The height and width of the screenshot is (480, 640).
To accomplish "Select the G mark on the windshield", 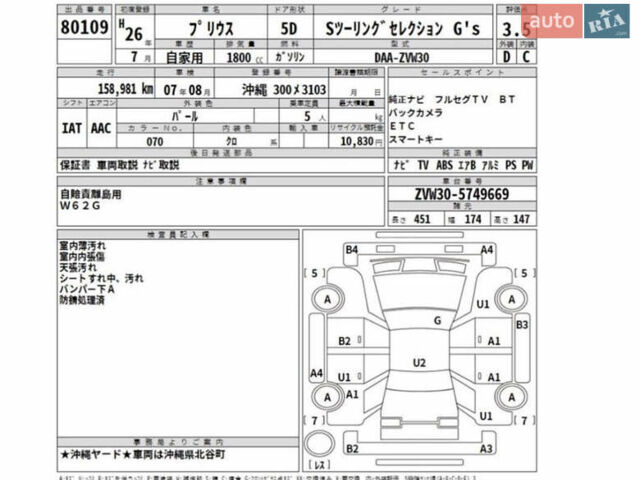I will coord(437,320).
